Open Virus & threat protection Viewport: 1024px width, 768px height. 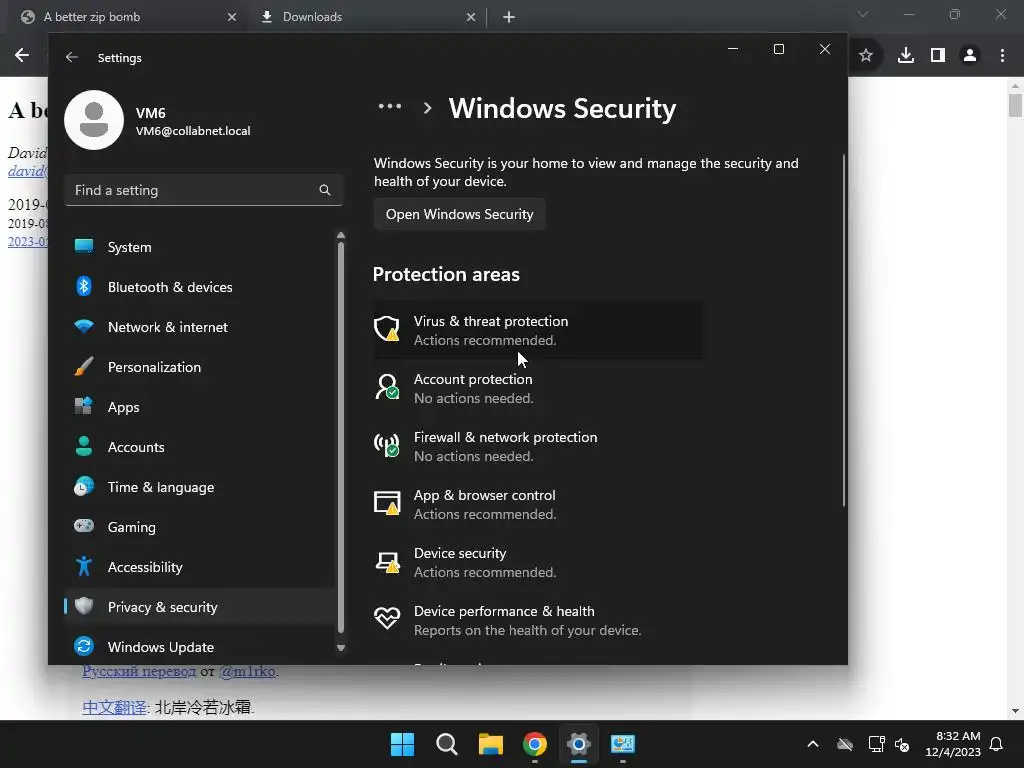[538, 330]
